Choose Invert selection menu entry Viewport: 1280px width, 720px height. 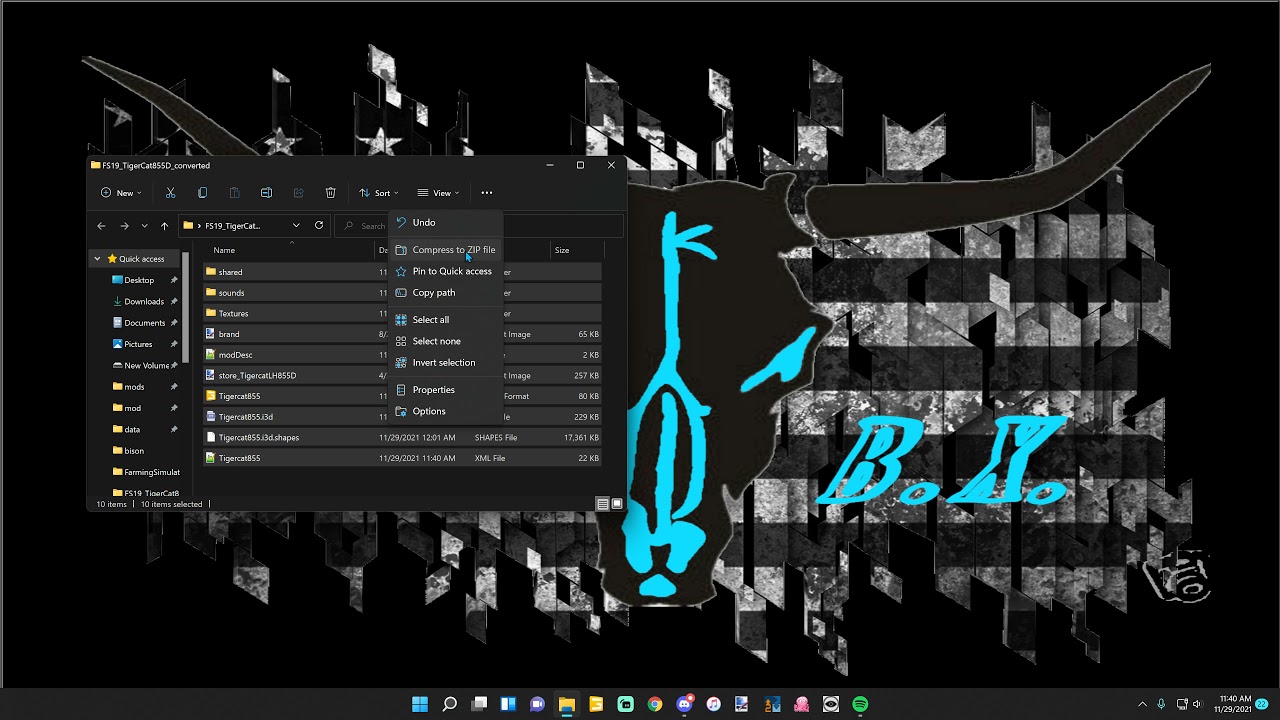pyautogui.click(x=444, y=363)
